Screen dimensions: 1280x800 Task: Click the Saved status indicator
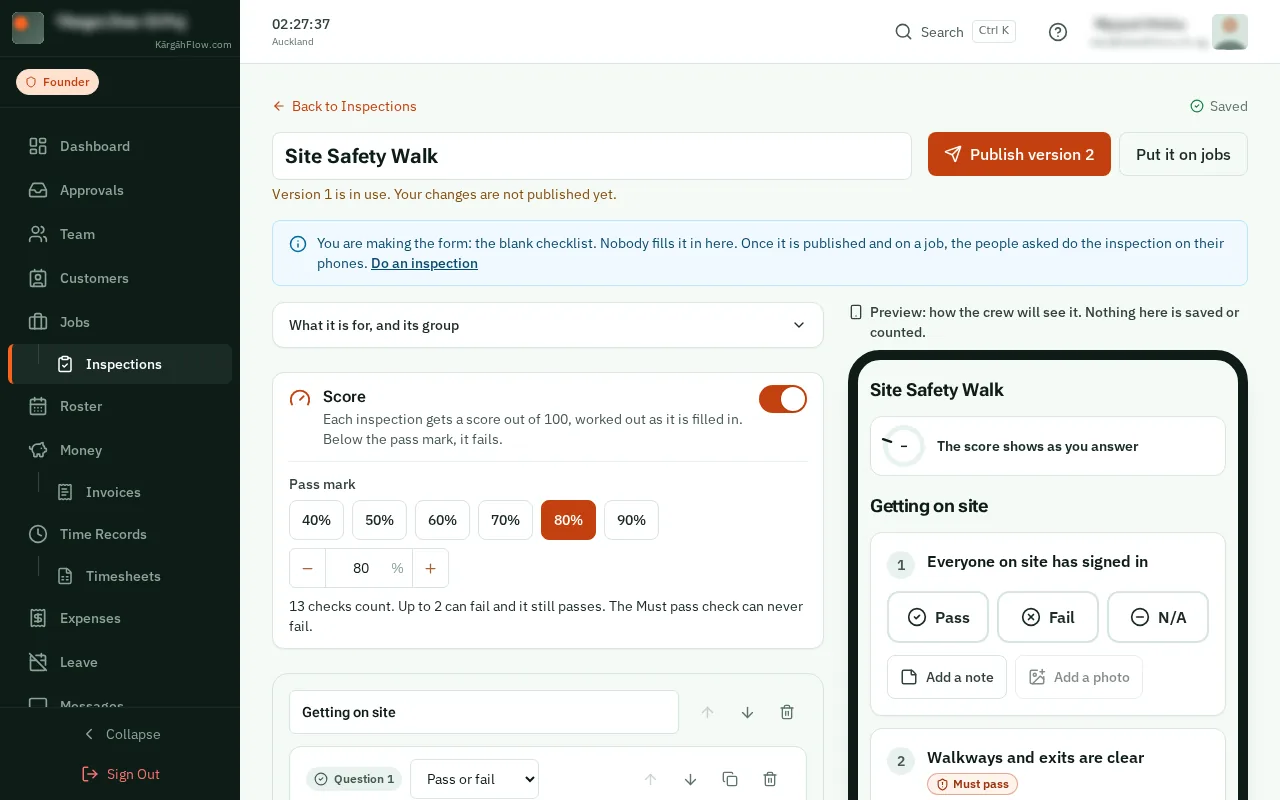click(1219, 106)
